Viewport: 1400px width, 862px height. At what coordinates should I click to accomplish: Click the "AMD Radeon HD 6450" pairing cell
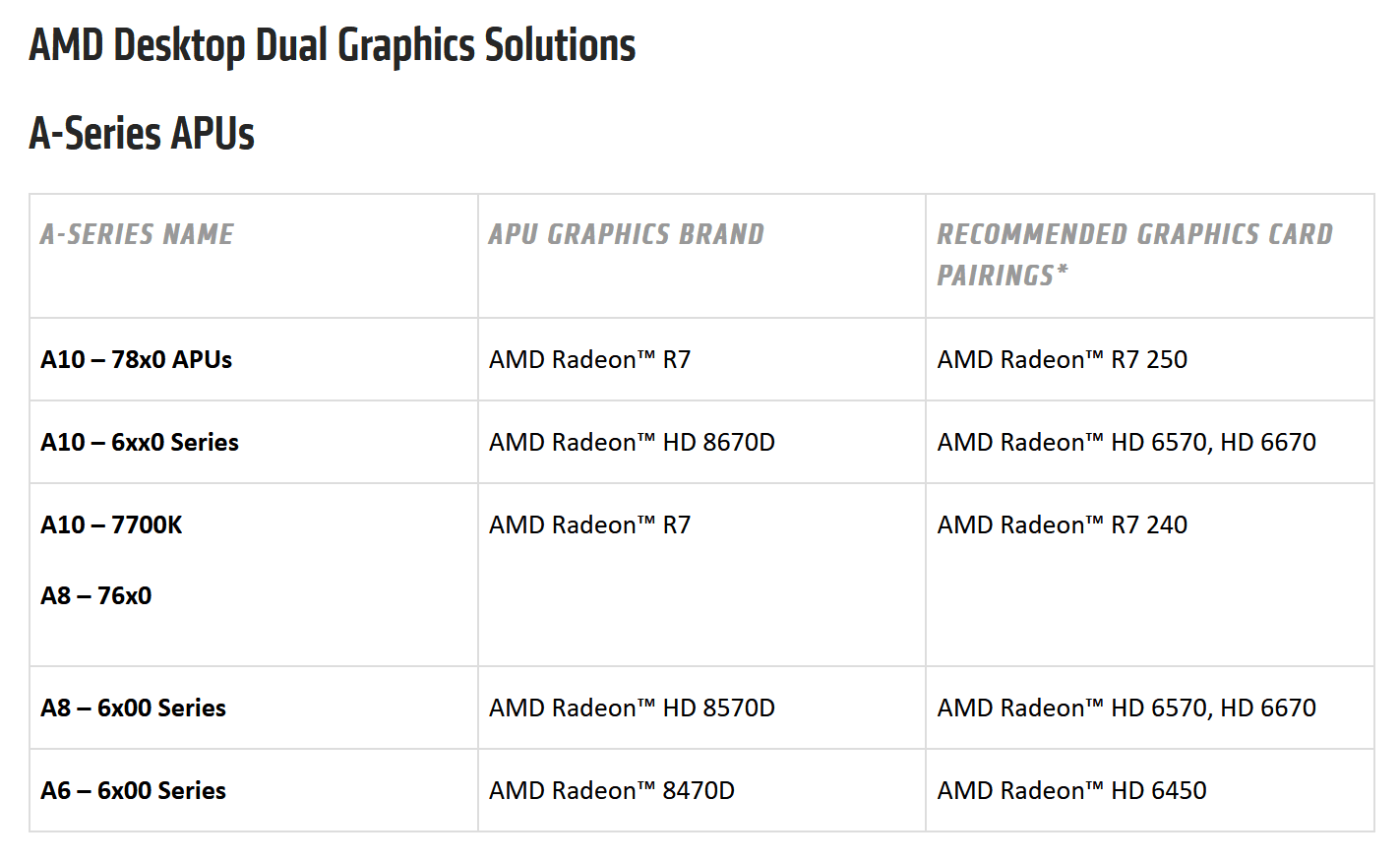(1071, 790)
